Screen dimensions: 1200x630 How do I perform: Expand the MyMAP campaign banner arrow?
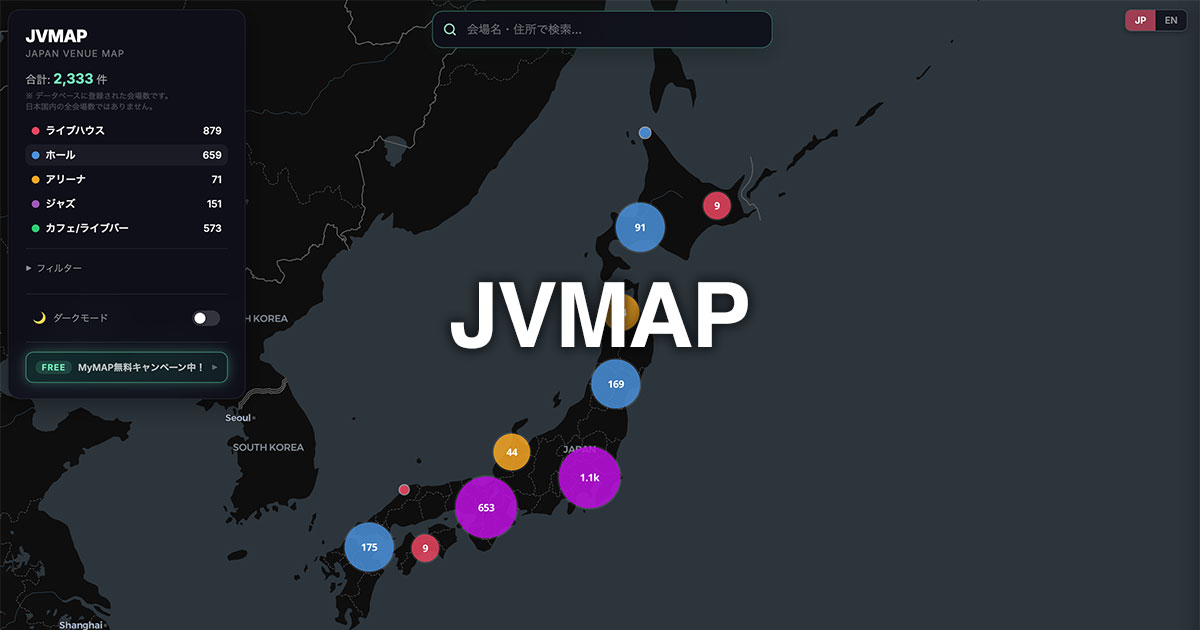[215, 367]
